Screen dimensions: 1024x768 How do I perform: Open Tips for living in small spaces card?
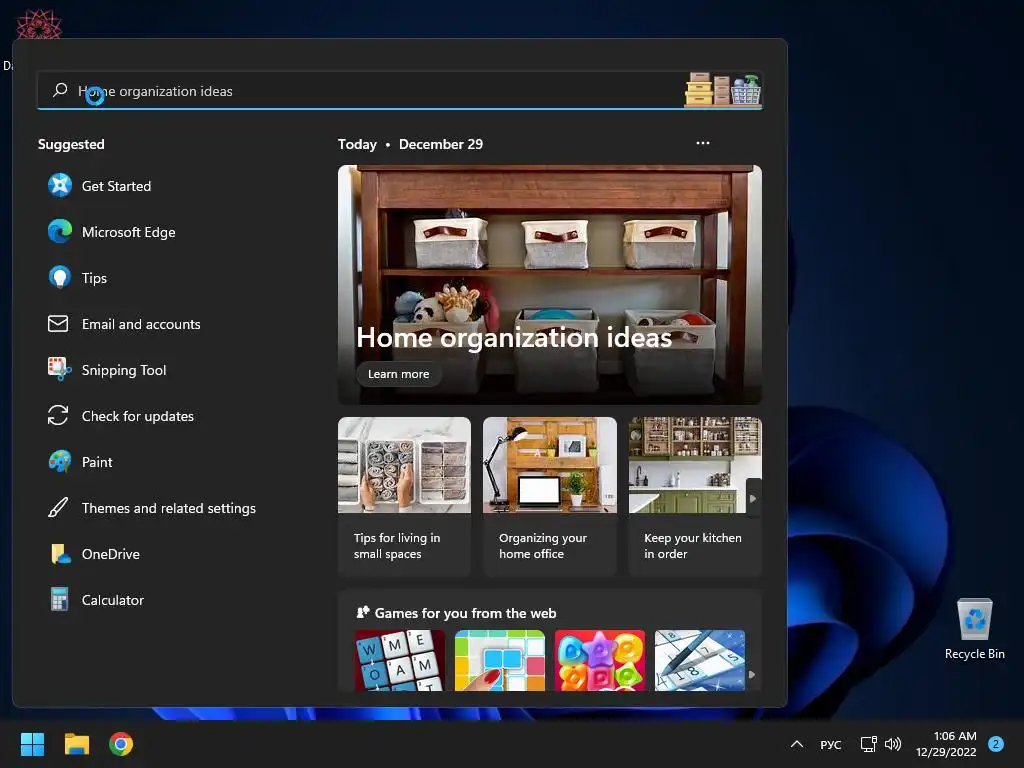pyautogui.click(x=404, y=496)
